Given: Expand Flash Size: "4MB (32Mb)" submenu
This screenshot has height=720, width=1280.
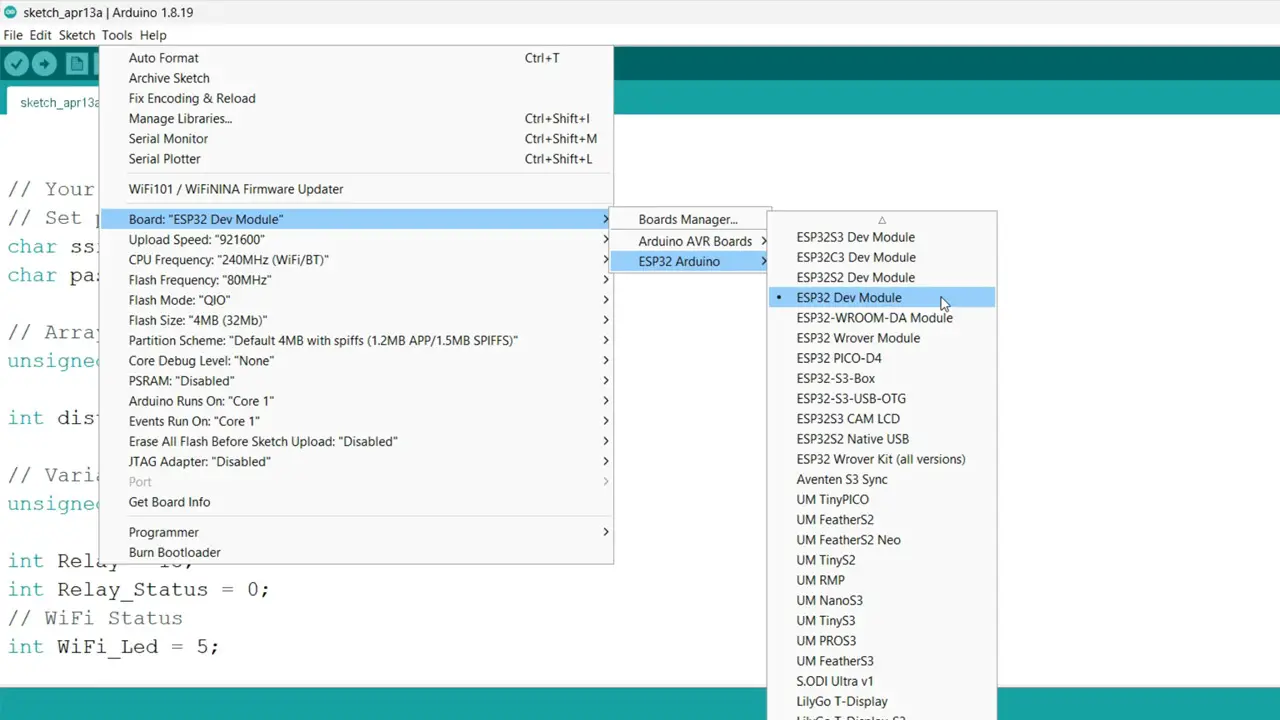Looking at the screenshot, I should point(356,320).
